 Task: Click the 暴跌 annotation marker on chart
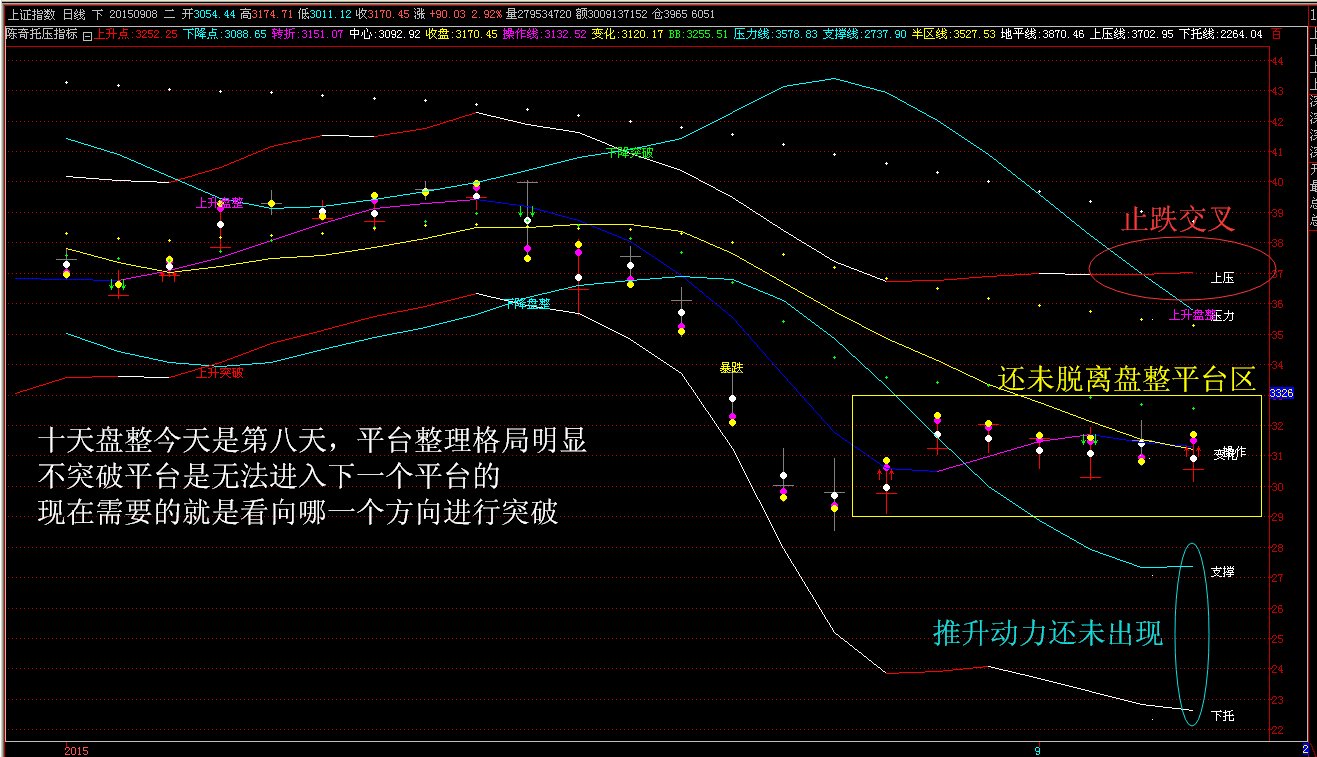732,369
